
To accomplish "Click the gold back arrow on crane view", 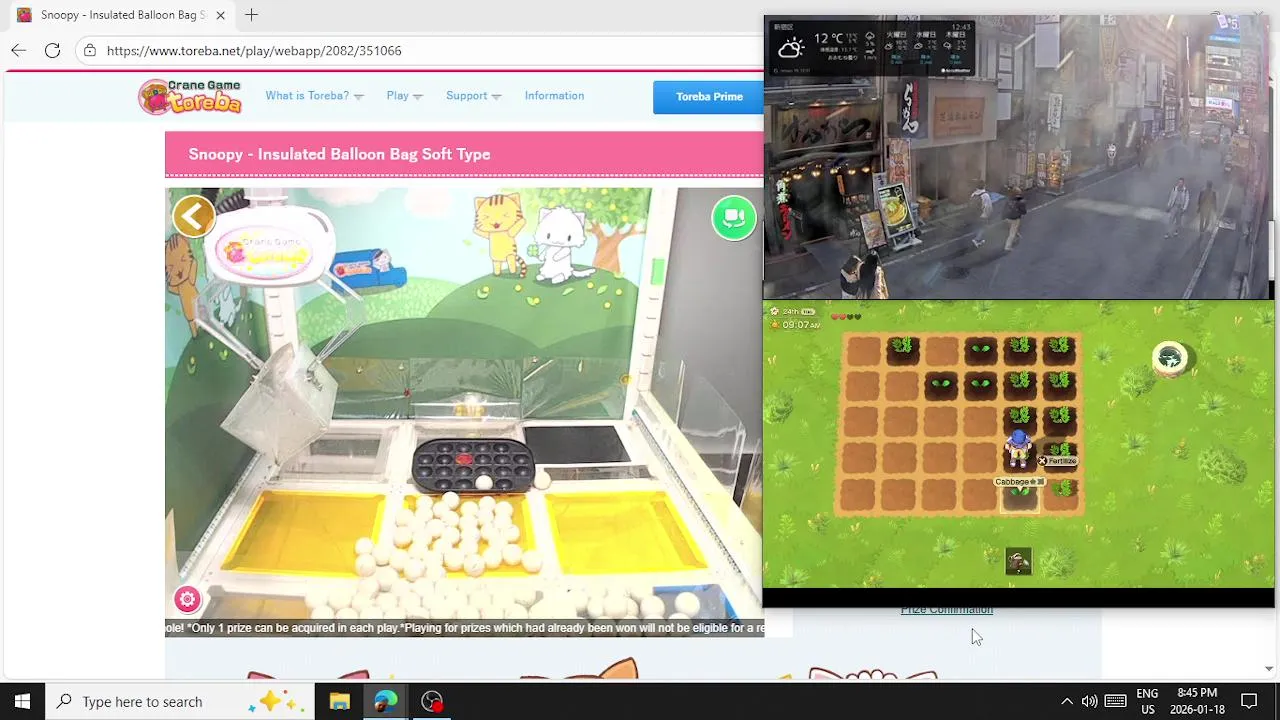I will click(194, 216).
